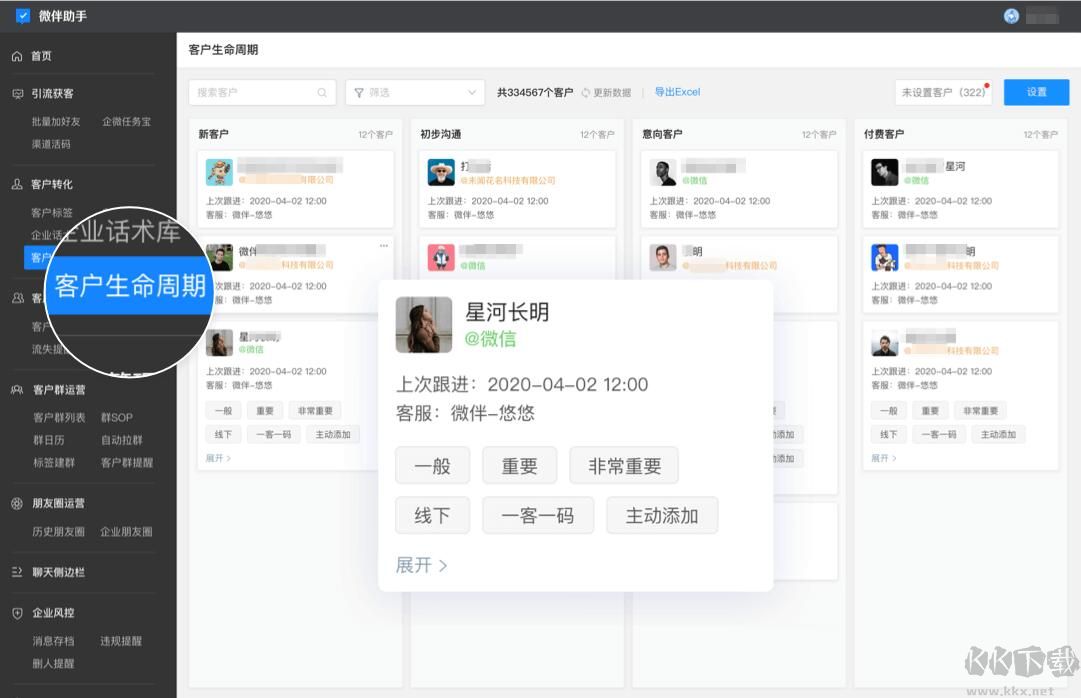Open the 企业风控 risk-control icon
The width and height of the screenshot is (1081, 698).
coord(16,613)
